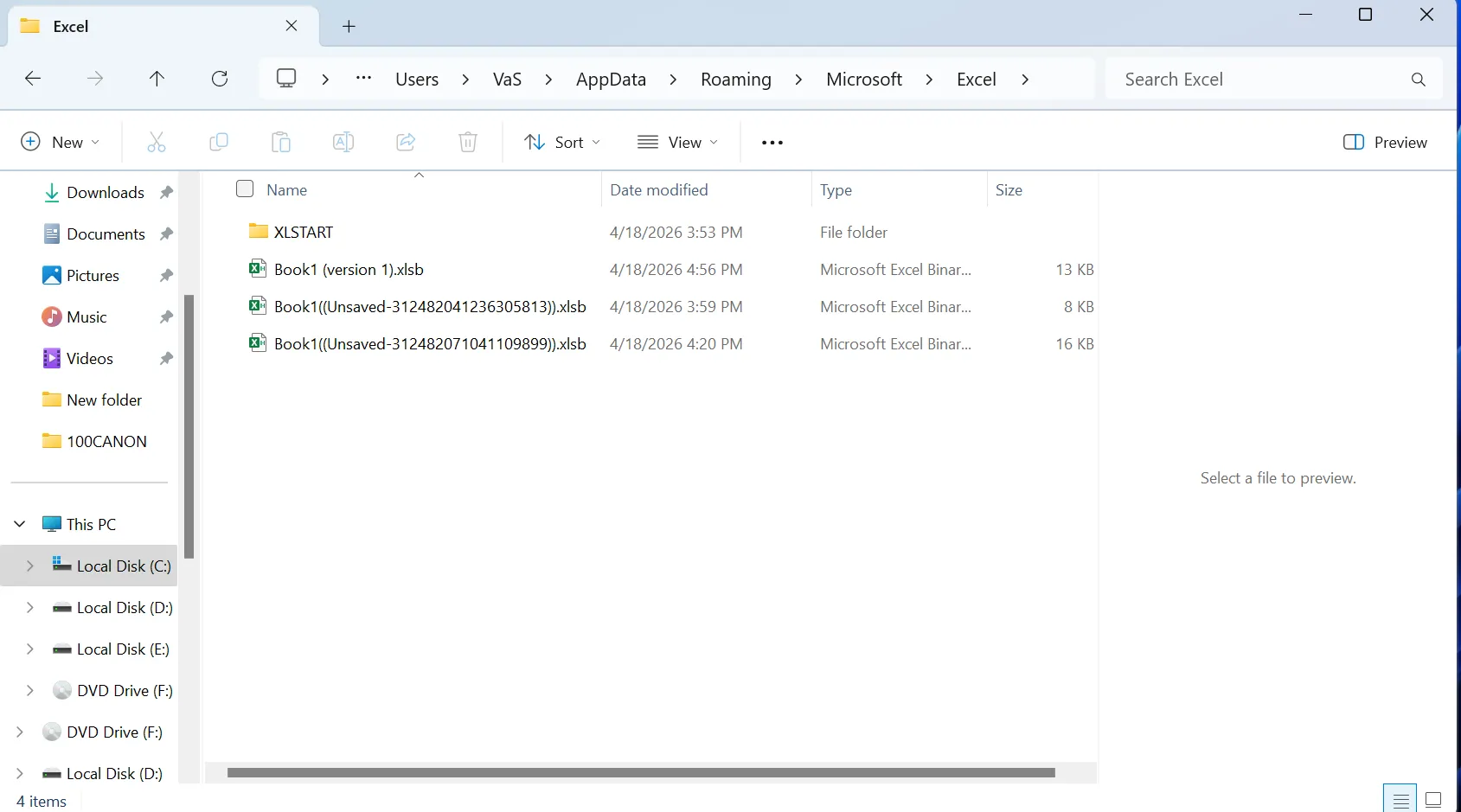Expand Local Disk (E:) tree node

(x=30, y=649)
